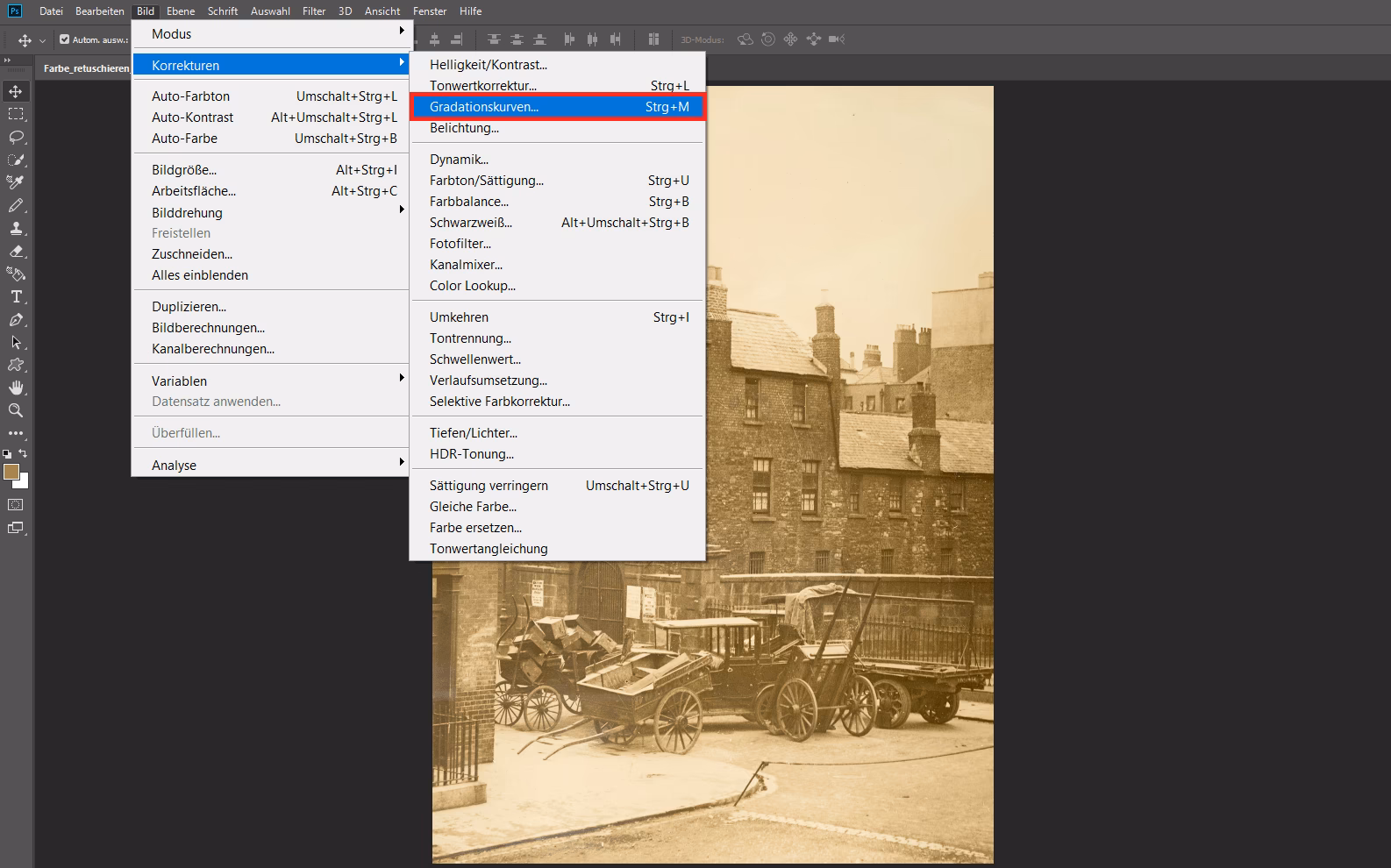The height and width of the screenshot is (868, 1391).
Task: Select the Lasso tool
Action: (16, 137)
